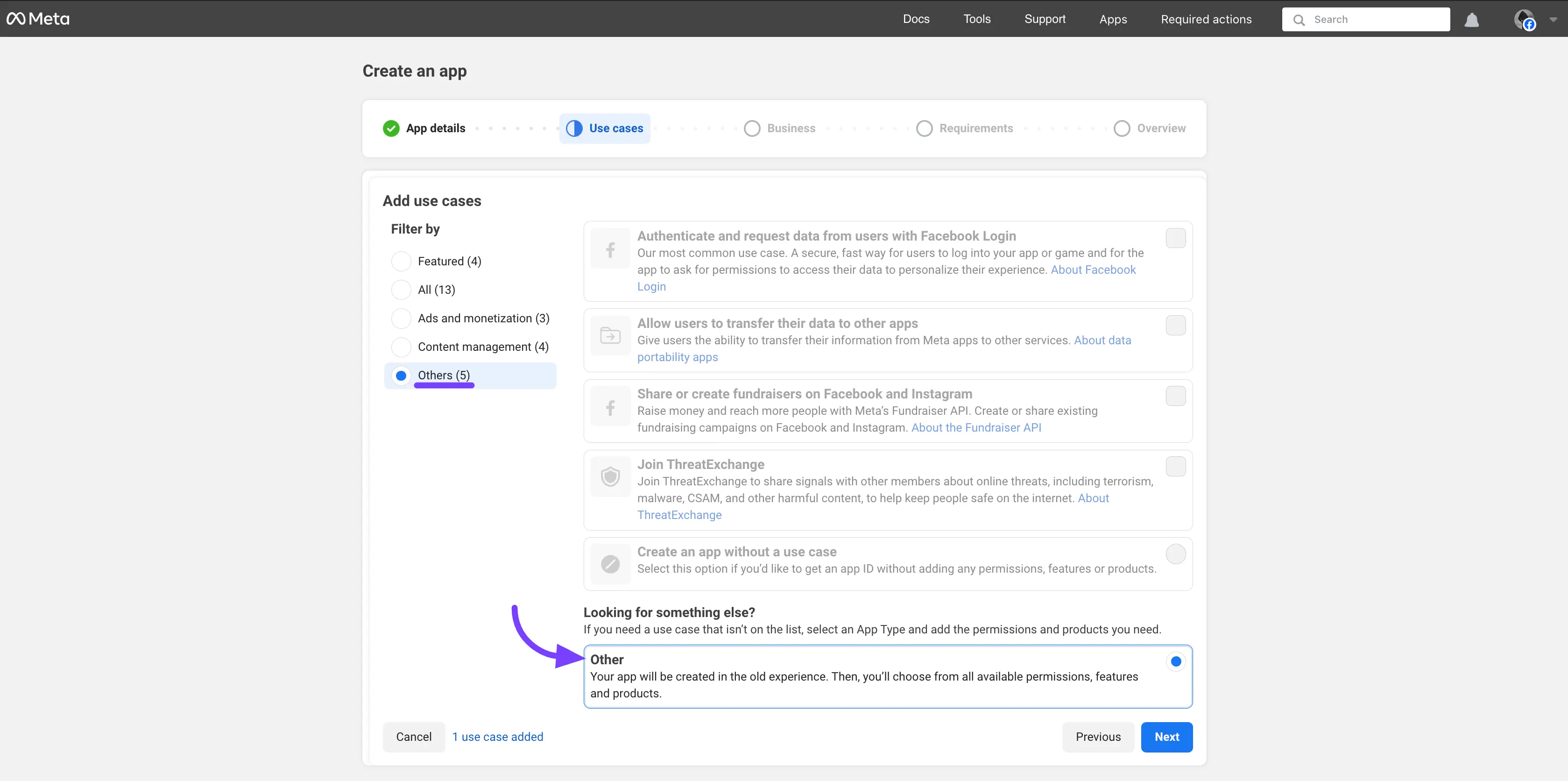Click the Meta logo in header
The height and width of the screenshot is (781, 1568).
[38, 19]
